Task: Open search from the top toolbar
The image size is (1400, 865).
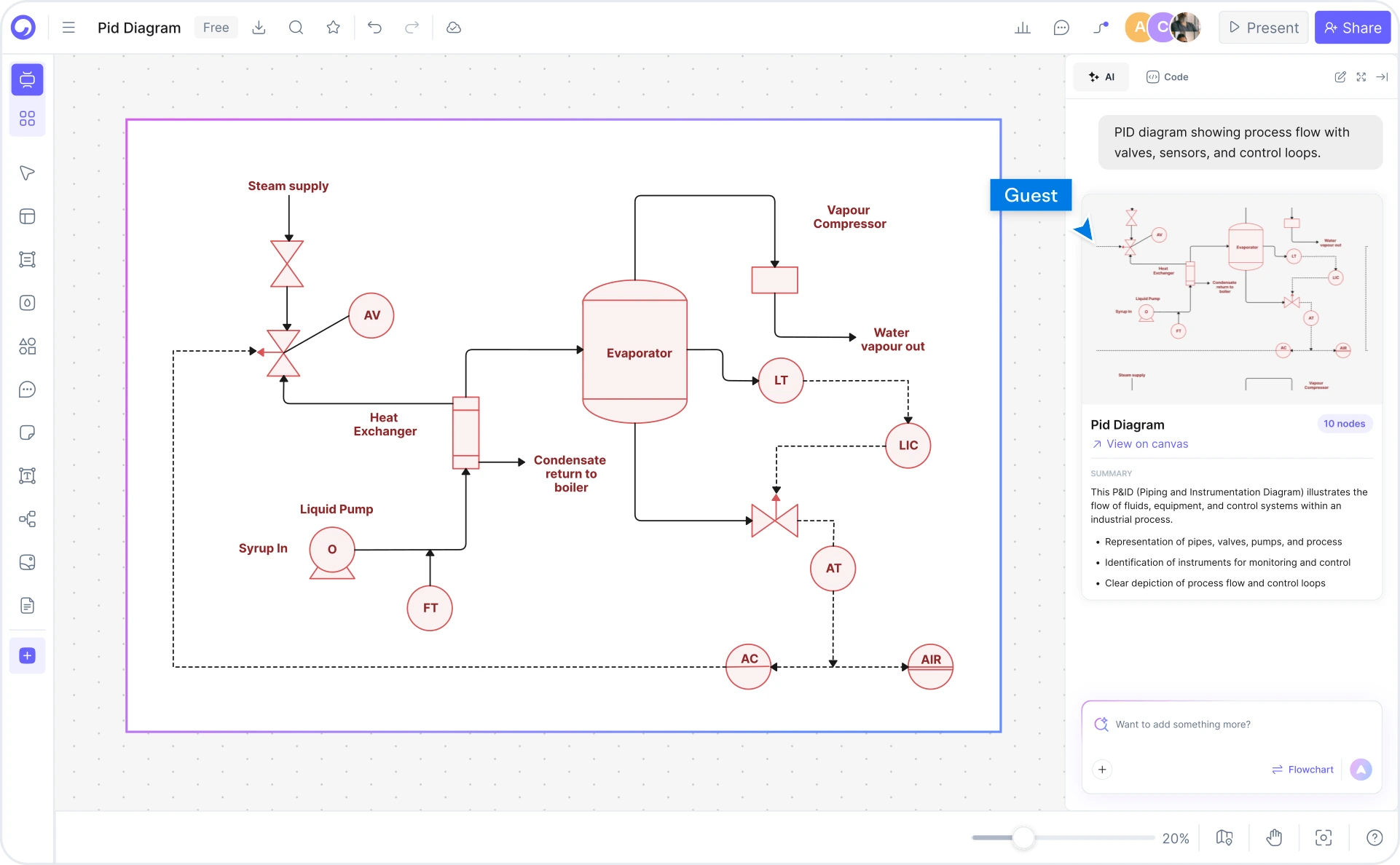Action: point(296,28)
